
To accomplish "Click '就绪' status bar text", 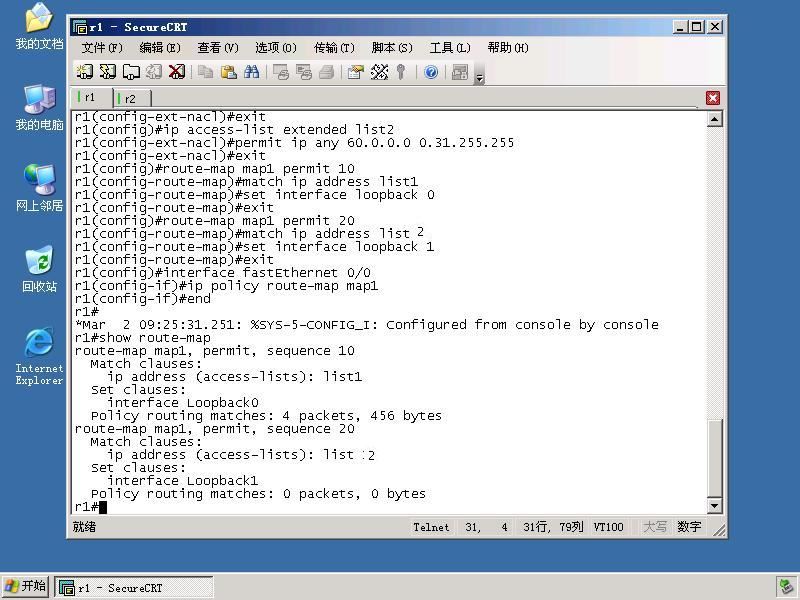I will tap(84, 527).
